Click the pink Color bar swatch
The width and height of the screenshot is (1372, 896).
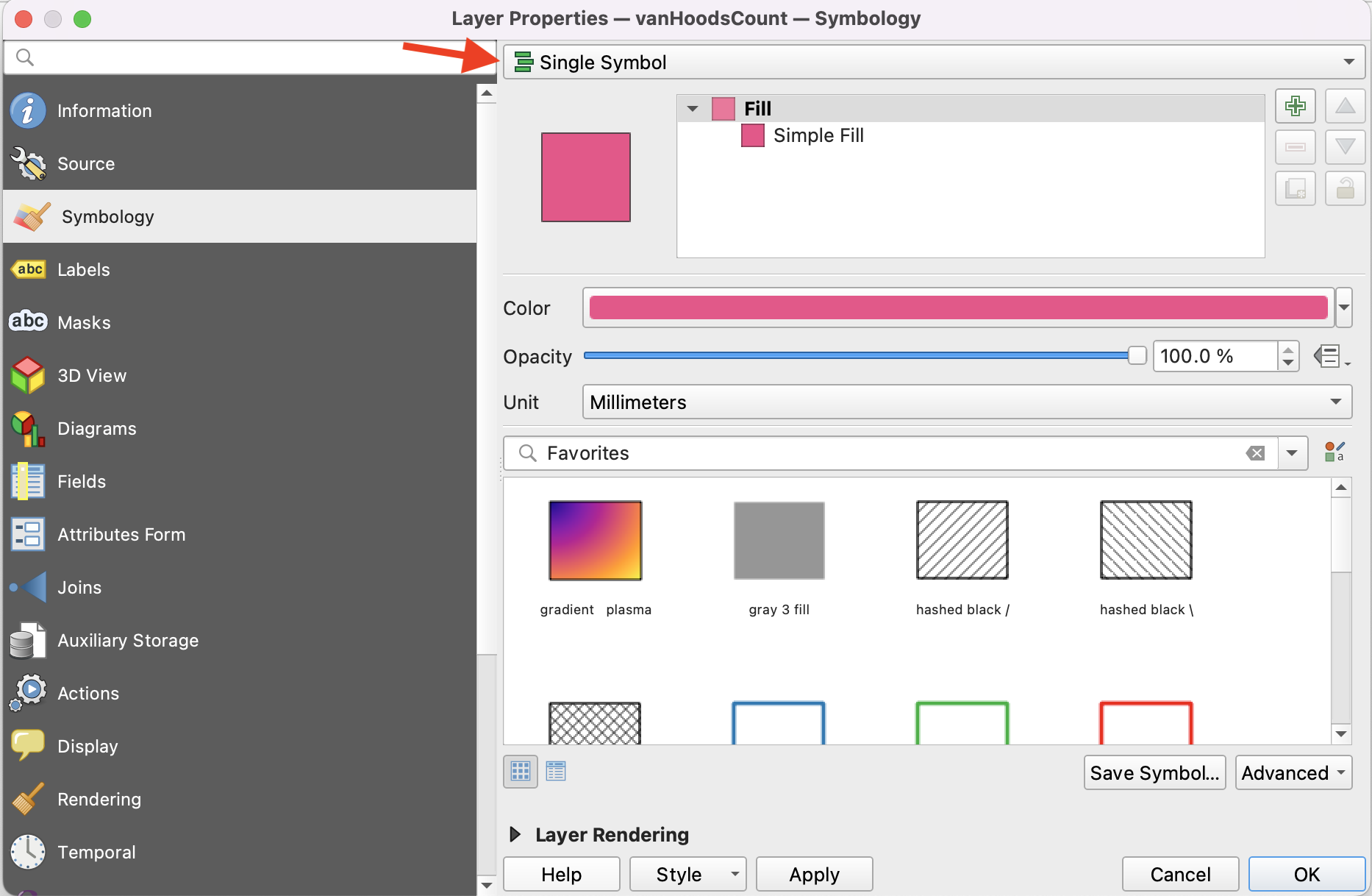[x=957, y=307]
